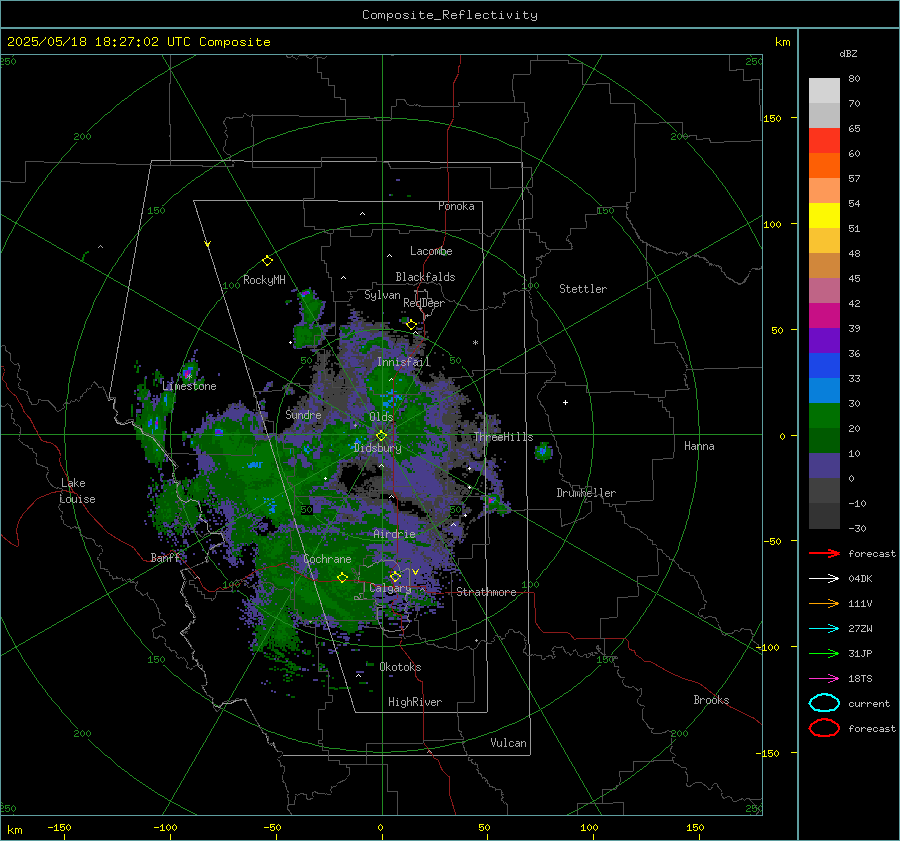Select the magenta 42 dBZ legend swatch
The height and width of the screenshot is (841, 900).
coord(824,315)
